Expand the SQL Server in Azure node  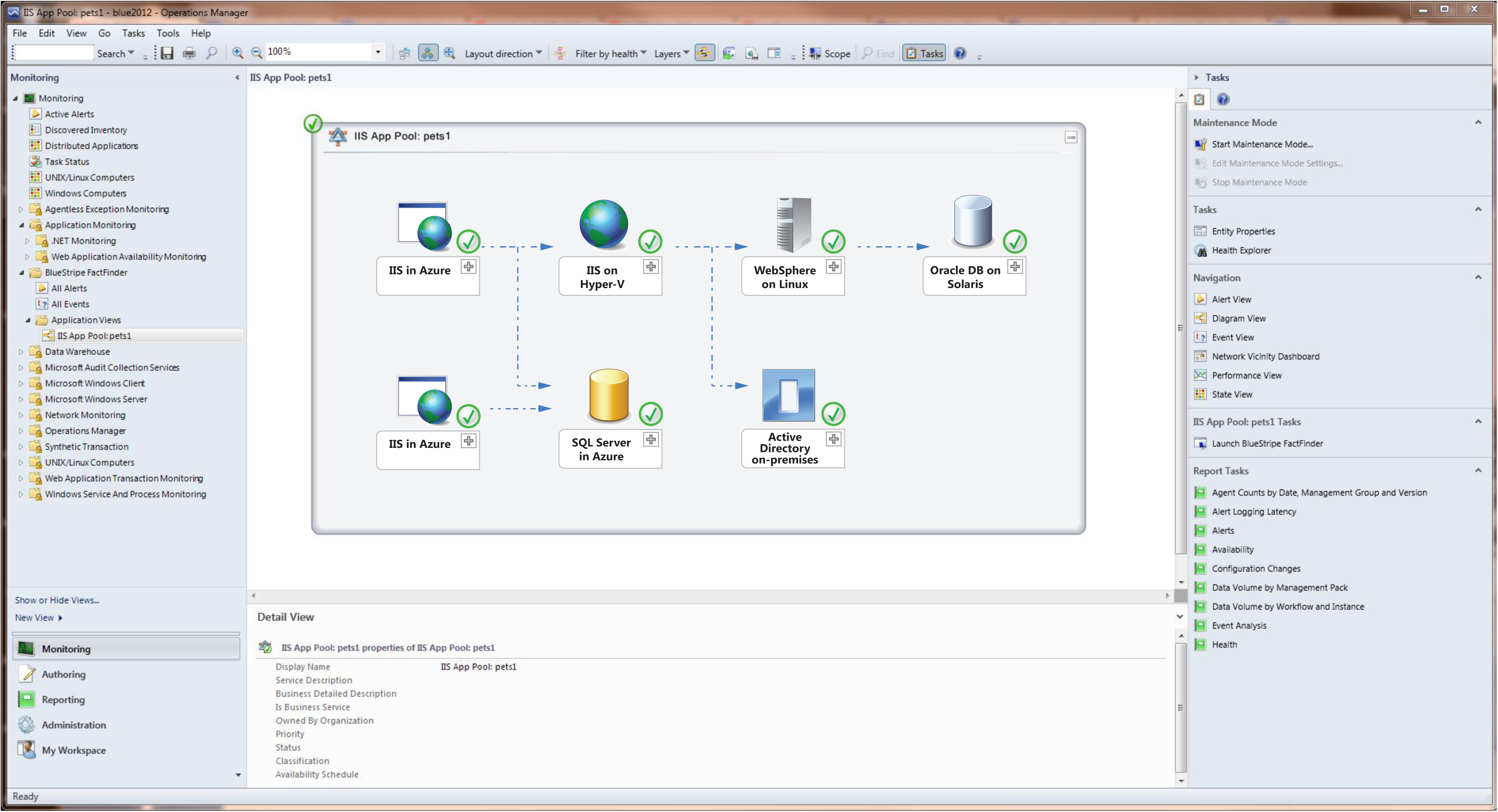(x=651, y=439)
